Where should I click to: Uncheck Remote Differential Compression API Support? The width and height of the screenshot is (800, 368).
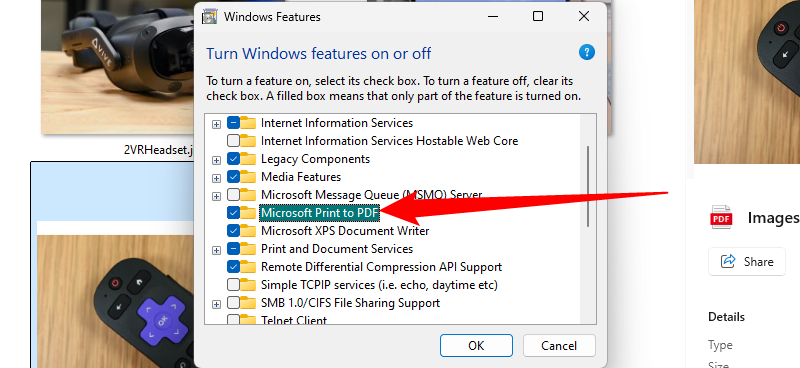click(233, 267)
